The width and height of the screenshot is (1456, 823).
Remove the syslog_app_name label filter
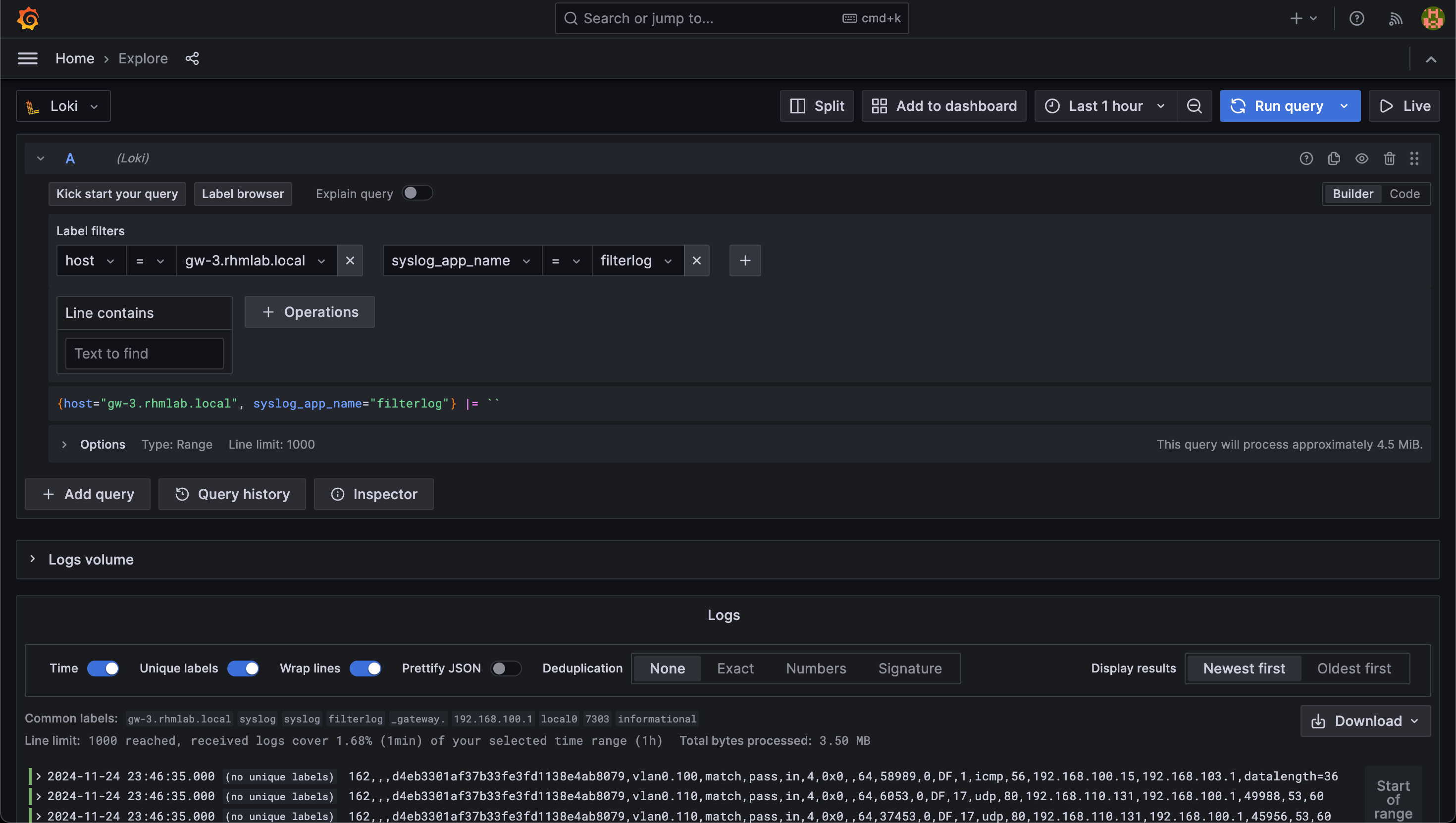pyautogui.click(x=696, y=260)
